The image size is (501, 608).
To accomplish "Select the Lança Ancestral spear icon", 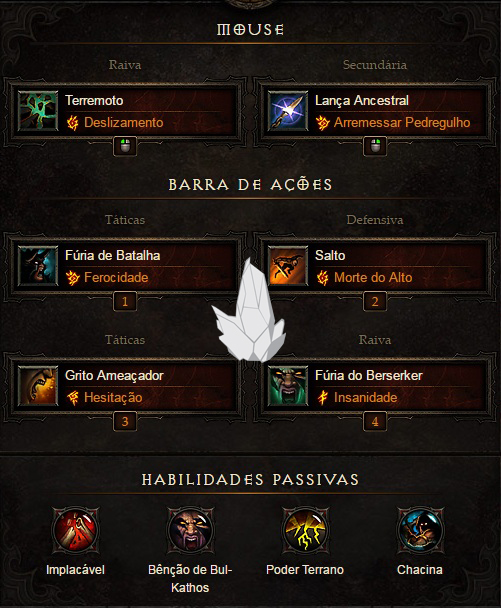I will click(288, 111).
